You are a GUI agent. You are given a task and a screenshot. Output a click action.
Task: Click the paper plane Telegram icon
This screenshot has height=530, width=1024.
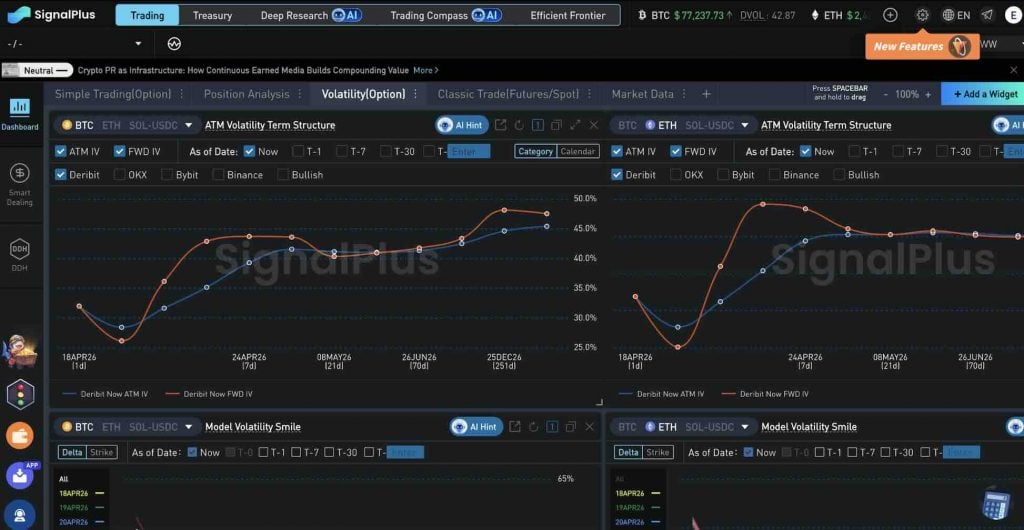coord(989,15)
